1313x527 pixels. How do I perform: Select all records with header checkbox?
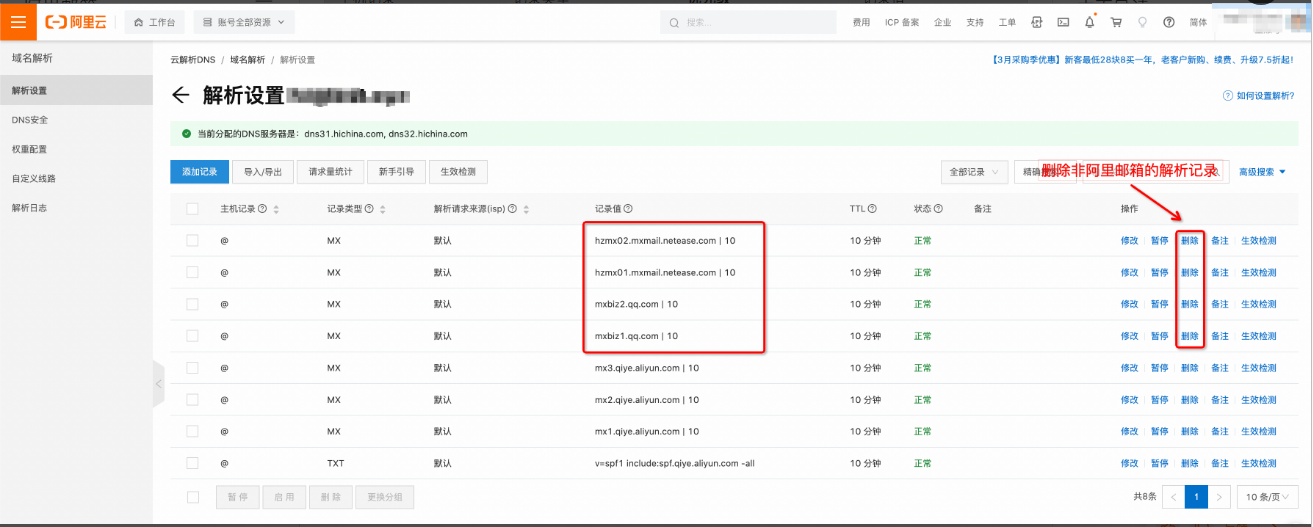[192, 209]
